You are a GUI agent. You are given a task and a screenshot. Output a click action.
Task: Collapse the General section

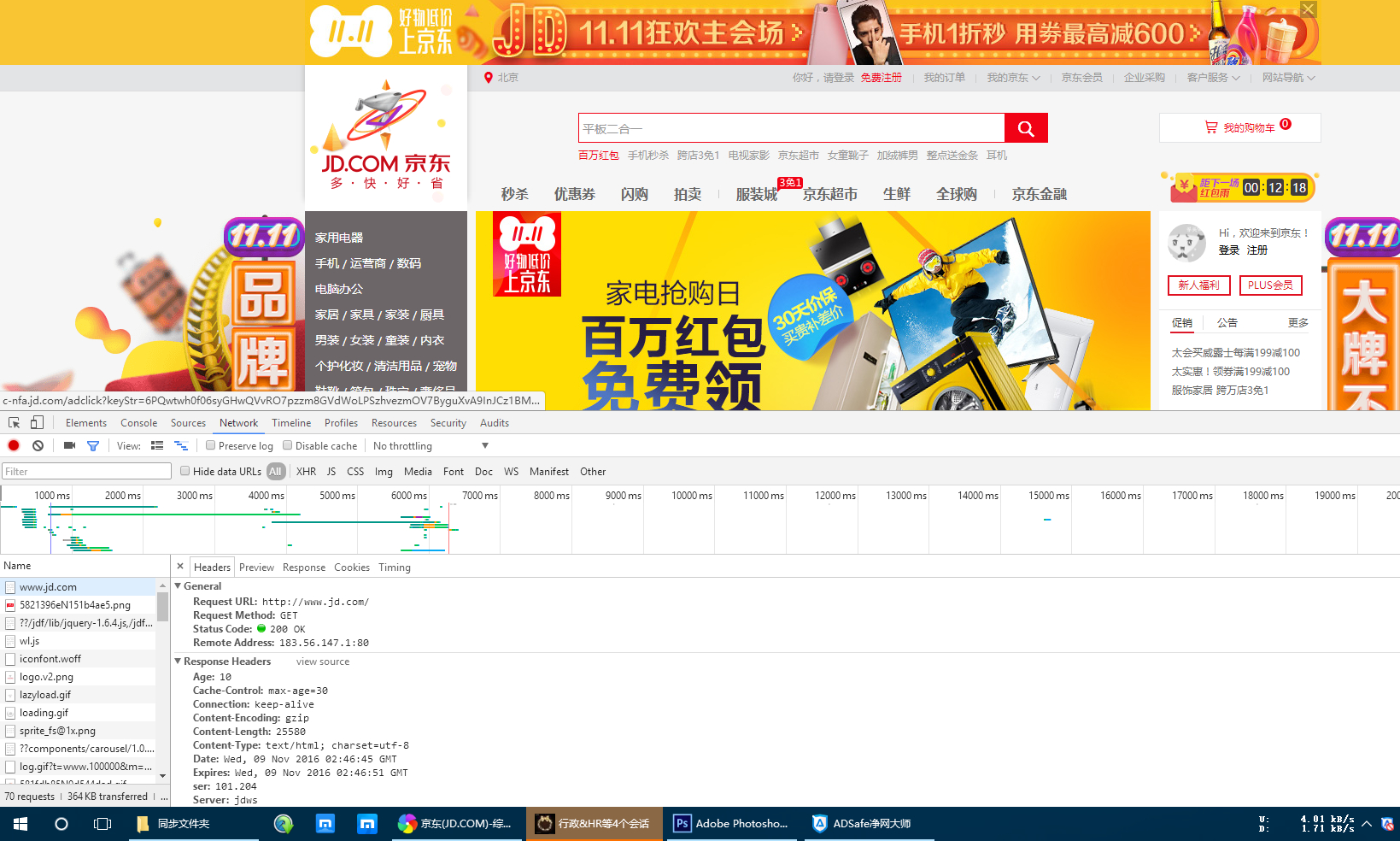[x=179, y=585]
